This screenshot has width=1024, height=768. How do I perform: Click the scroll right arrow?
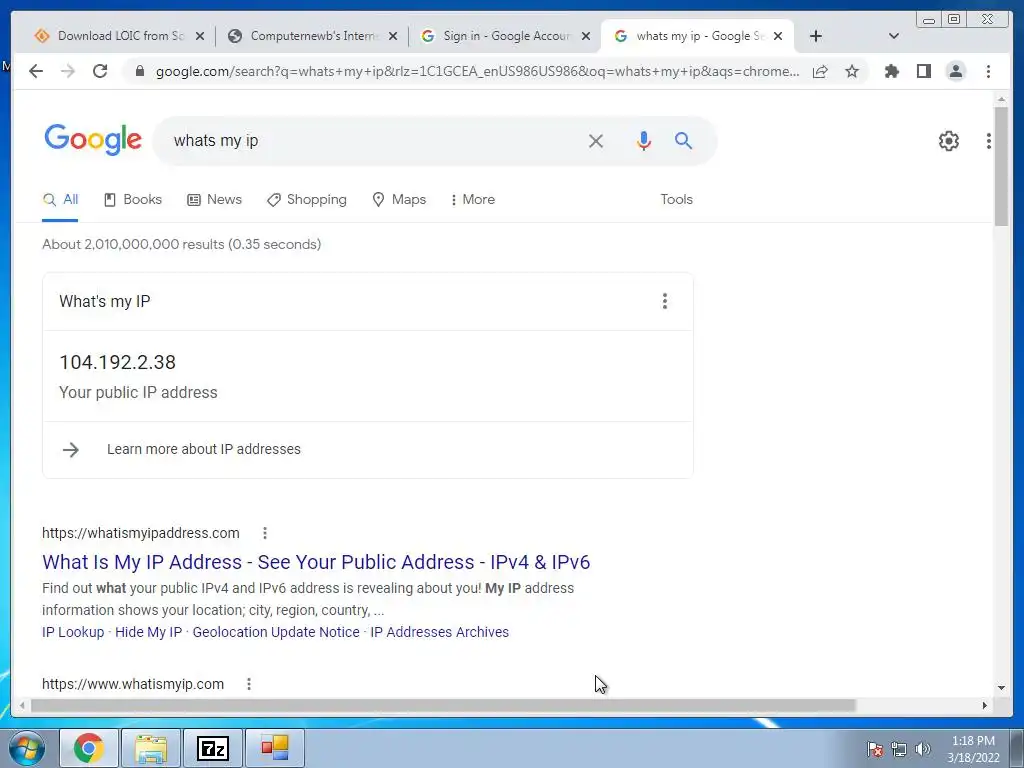click(x=985, y=705)
